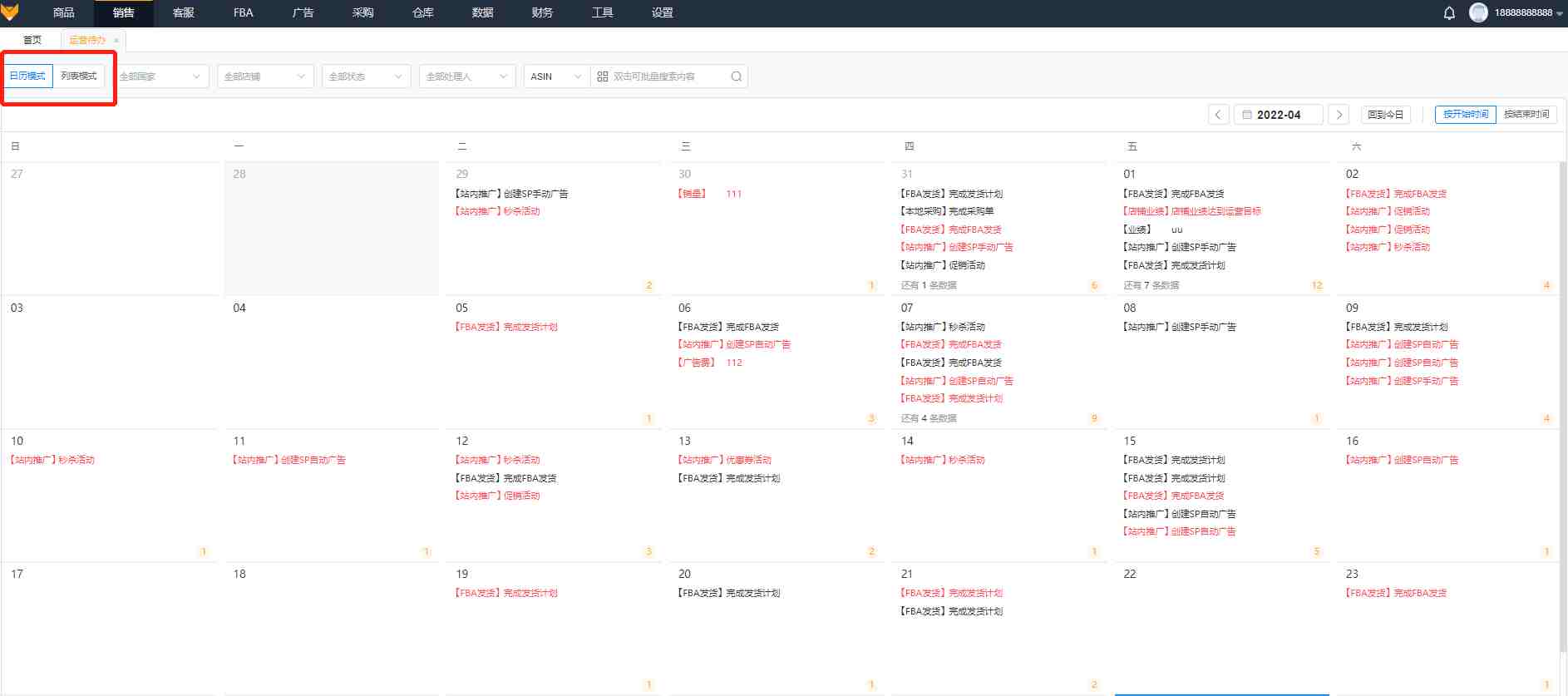Open the notification bell
The width and height of the screenshot is (1568, 696).
pyautogui.click(x=1449, y=13)
